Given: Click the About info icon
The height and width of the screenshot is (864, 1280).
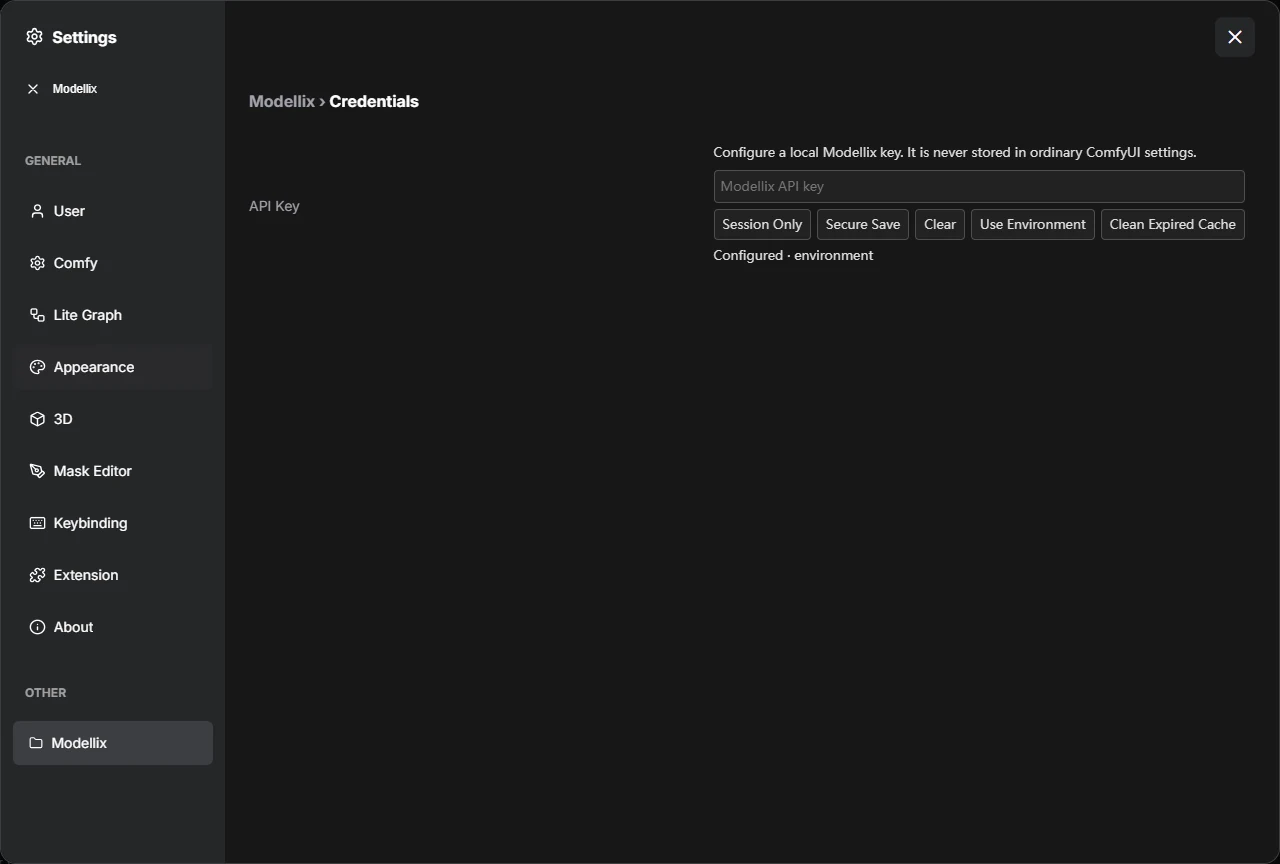Looking at the screenshot, I should point(37,627).
